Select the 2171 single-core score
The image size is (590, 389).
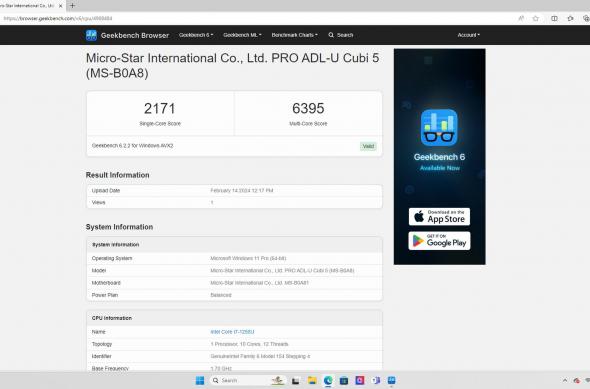[x=160, y=109]
